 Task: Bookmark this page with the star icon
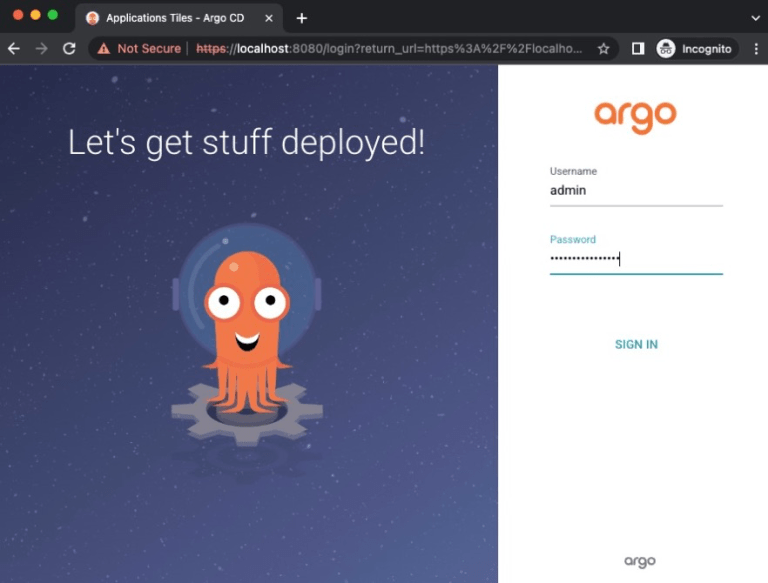click(x=603, y=48)
